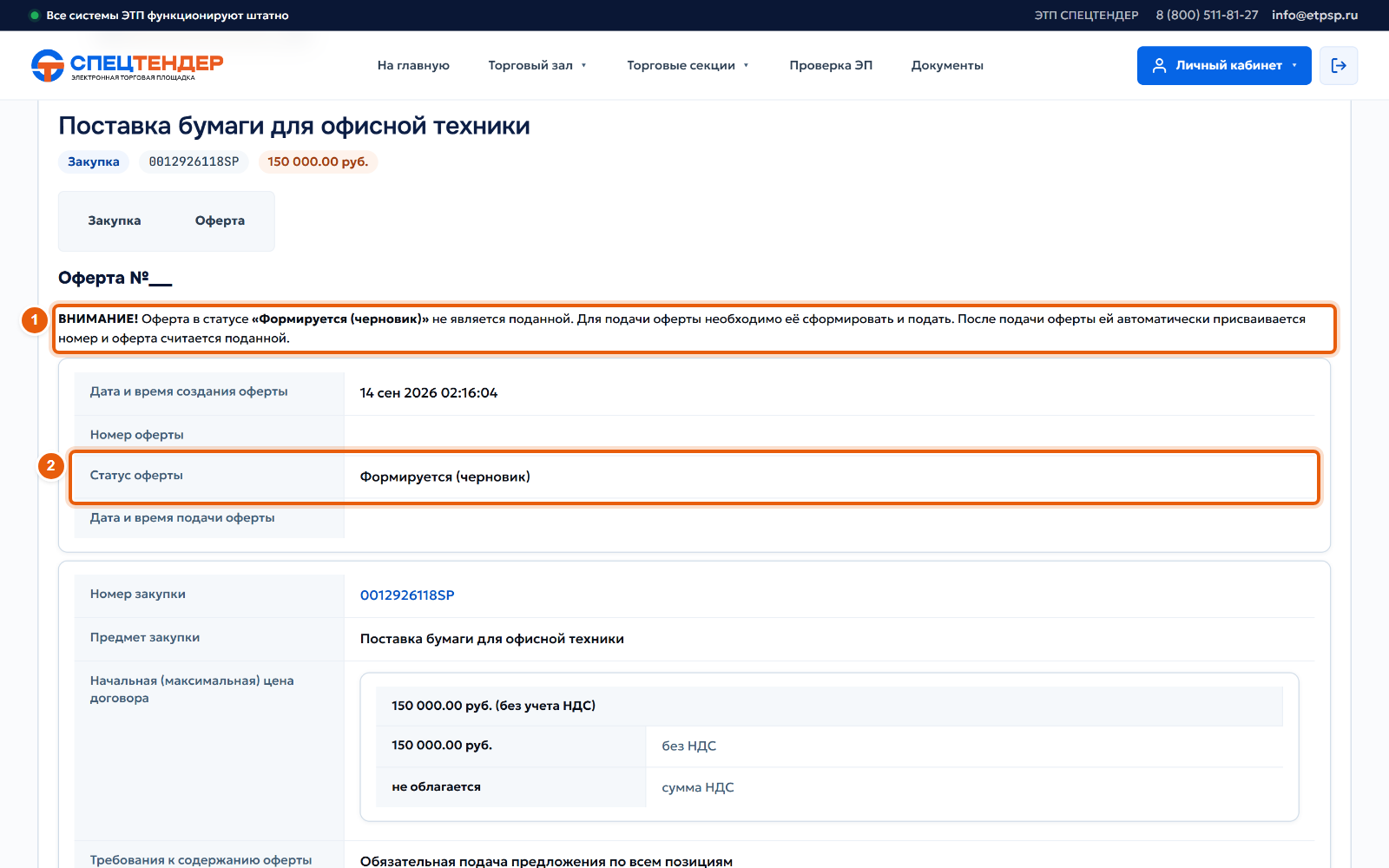Screen dimensions: 1389x868
Task: Open the Проверка ЭП menu item
Action: pyautogui.click(x=831, y=65)
